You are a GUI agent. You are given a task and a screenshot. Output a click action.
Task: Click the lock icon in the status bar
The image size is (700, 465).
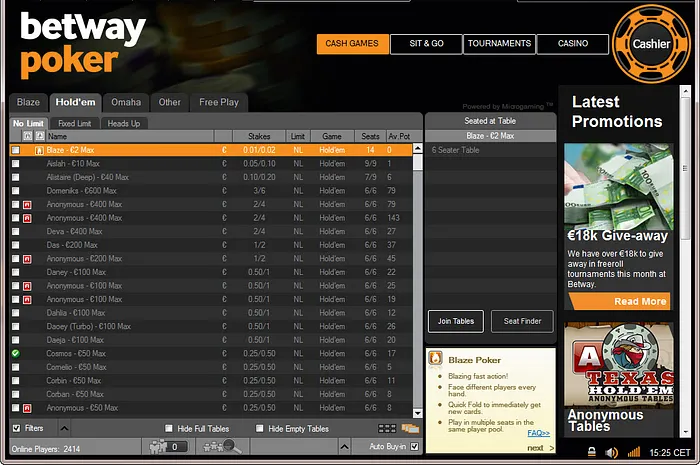[x=592, y=452]
